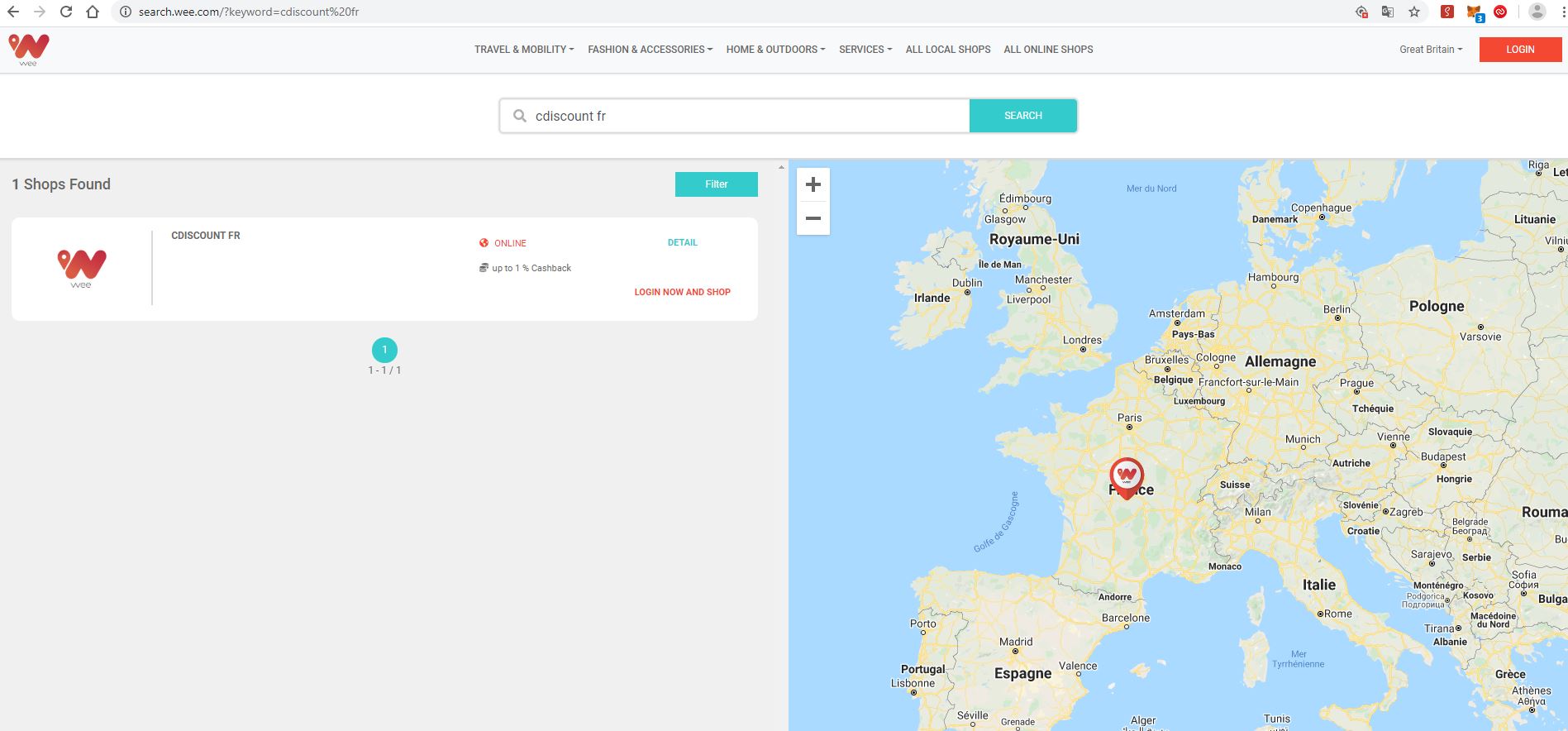Open the Great Britain country dropdown
1568x731 pixels.
coord(1430,50)
